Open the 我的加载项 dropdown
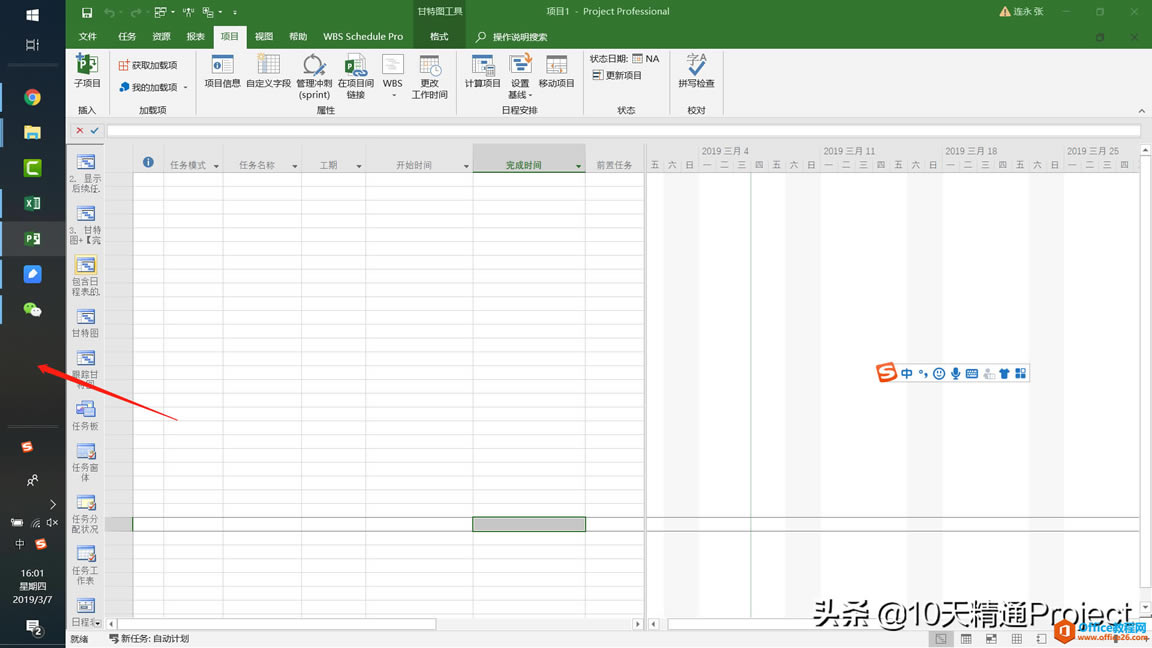1152x648 pixels. click(185, 87)
